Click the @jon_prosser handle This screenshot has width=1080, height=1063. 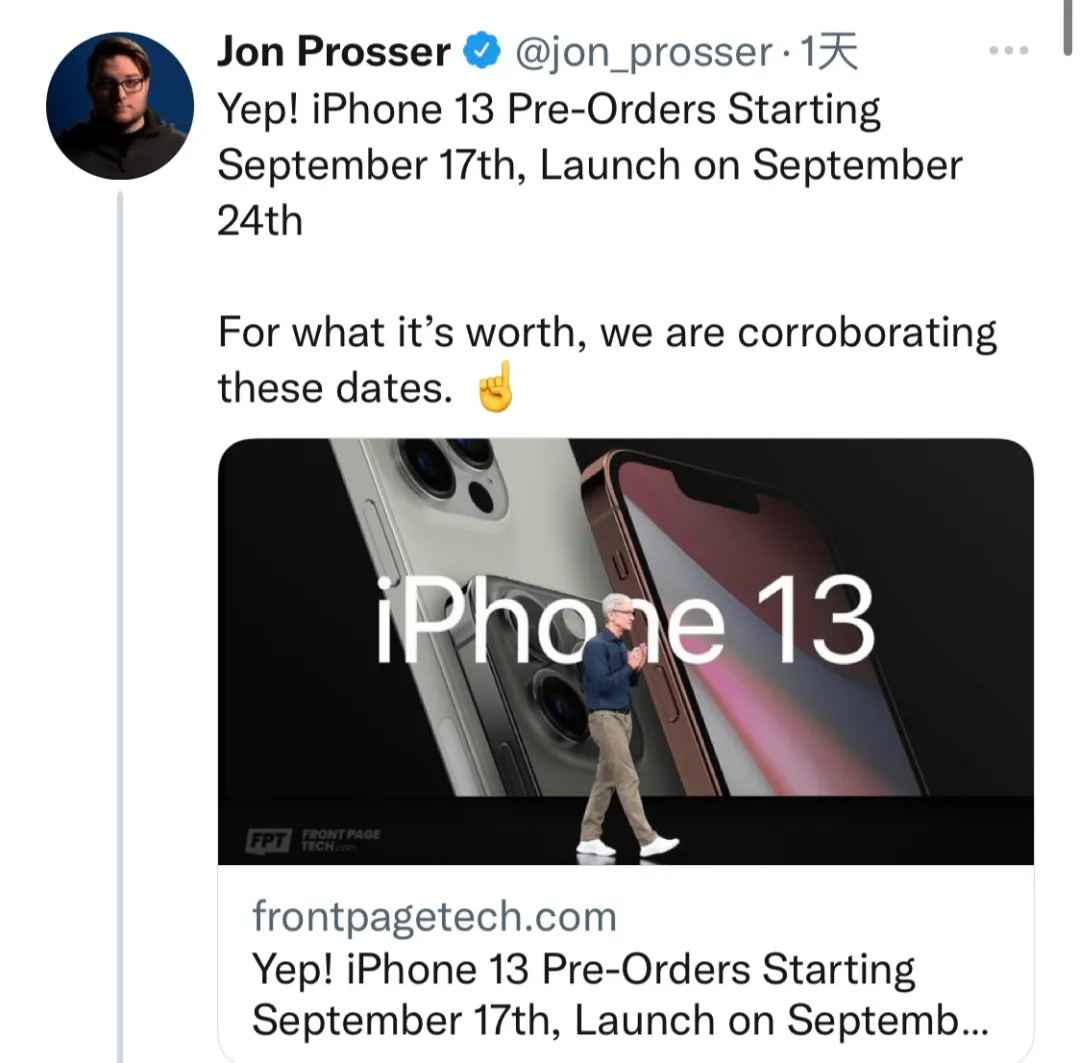(x=643, y=52)
